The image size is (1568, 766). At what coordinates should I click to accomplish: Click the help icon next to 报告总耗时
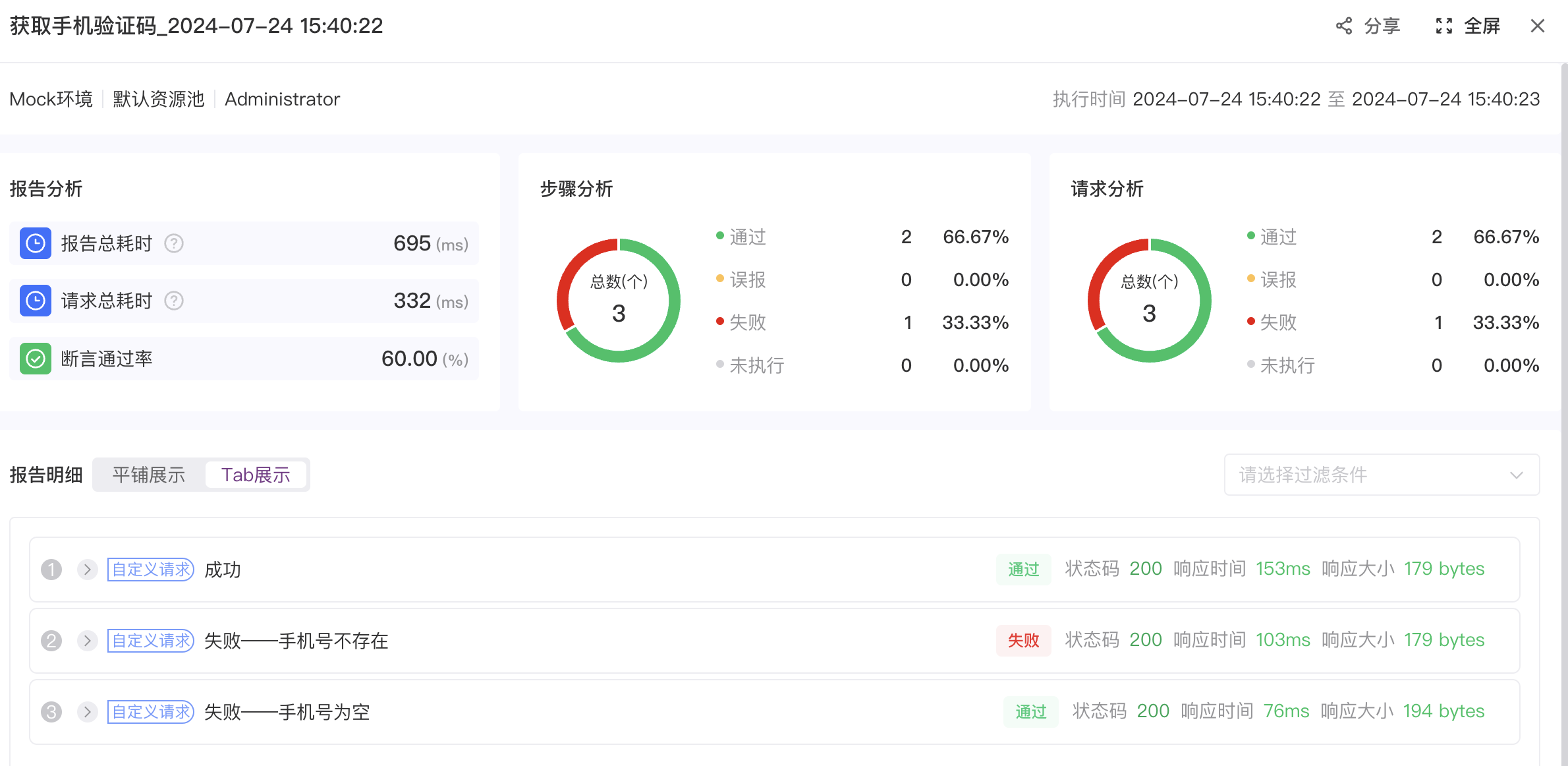174,243
